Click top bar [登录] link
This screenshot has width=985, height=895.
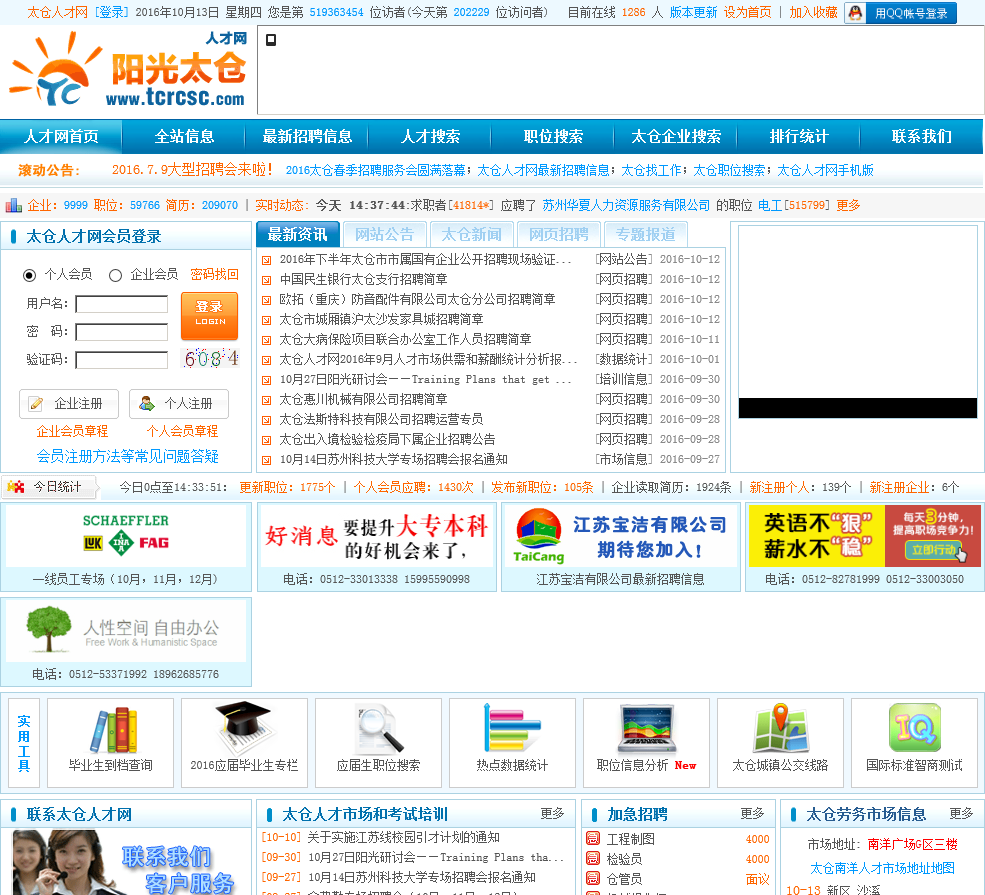111,13
